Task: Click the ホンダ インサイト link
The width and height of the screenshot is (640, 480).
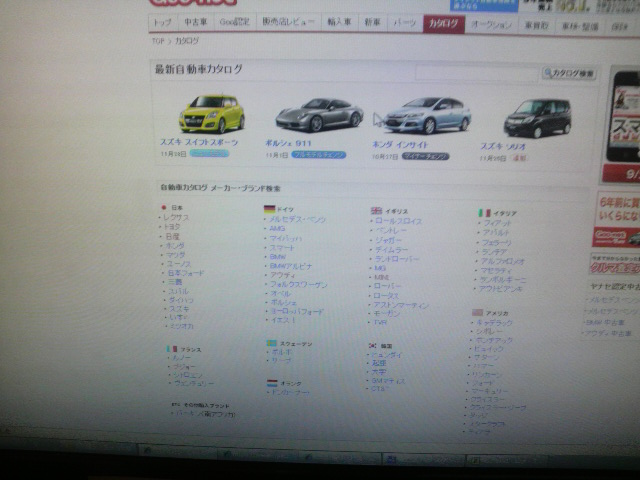Action: pyautogui.click(x=400, y=144)
